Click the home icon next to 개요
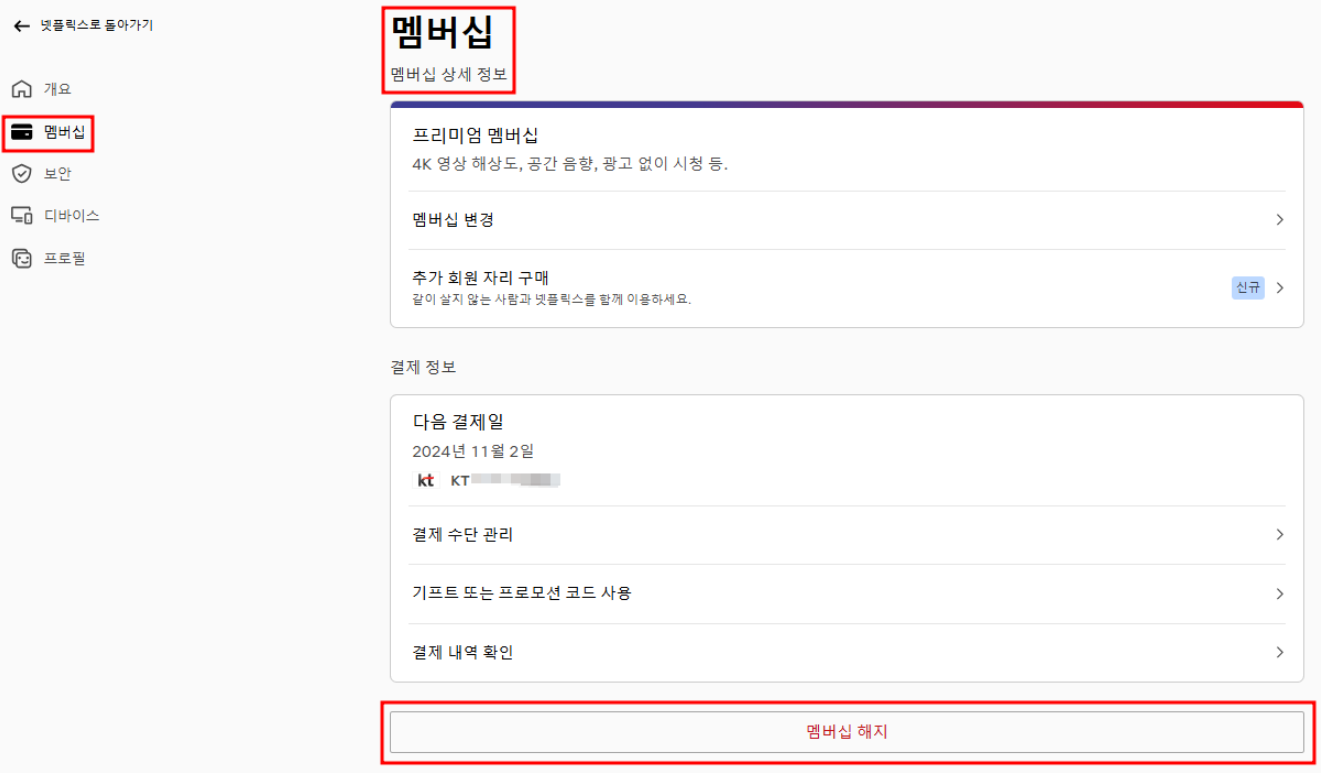 coord(21,89)
